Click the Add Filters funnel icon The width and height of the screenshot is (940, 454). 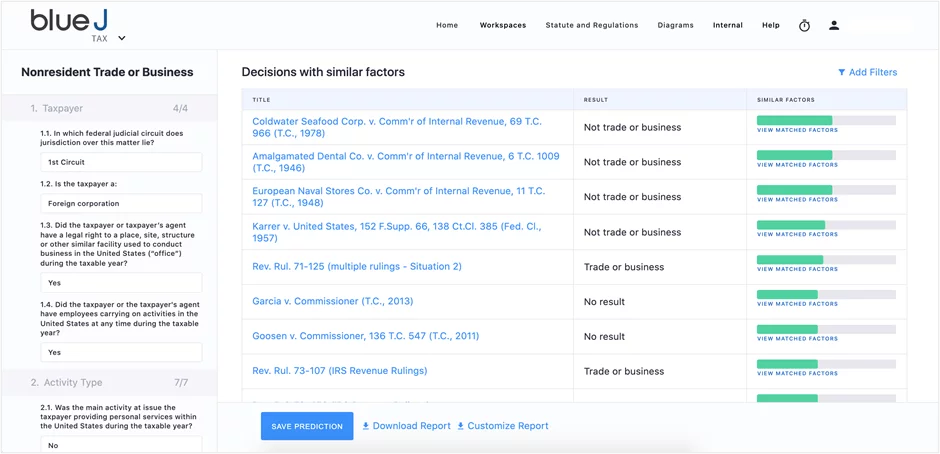coord(841,73)
